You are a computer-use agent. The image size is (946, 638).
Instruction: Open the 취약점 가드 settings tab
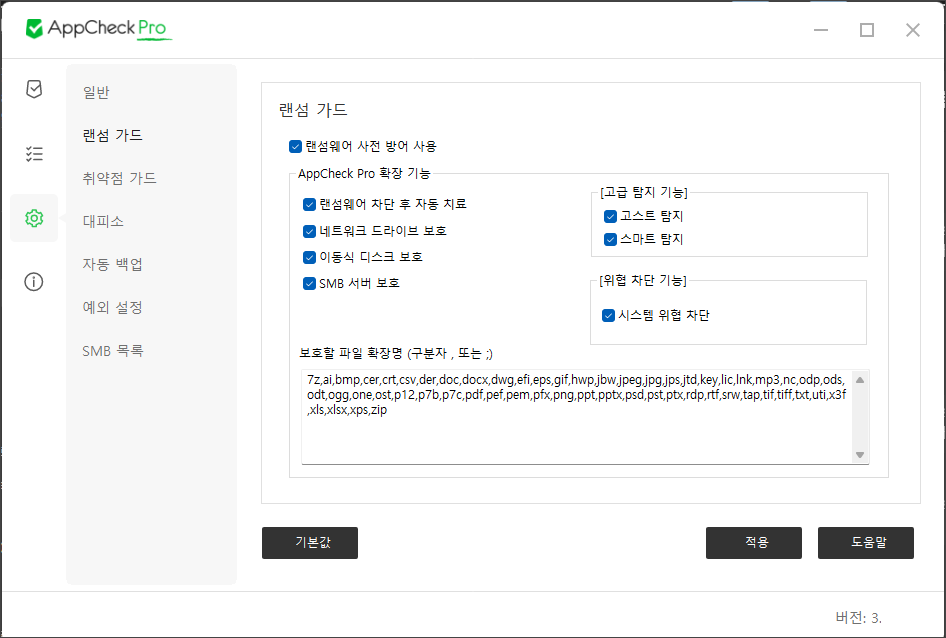(119, 178)
